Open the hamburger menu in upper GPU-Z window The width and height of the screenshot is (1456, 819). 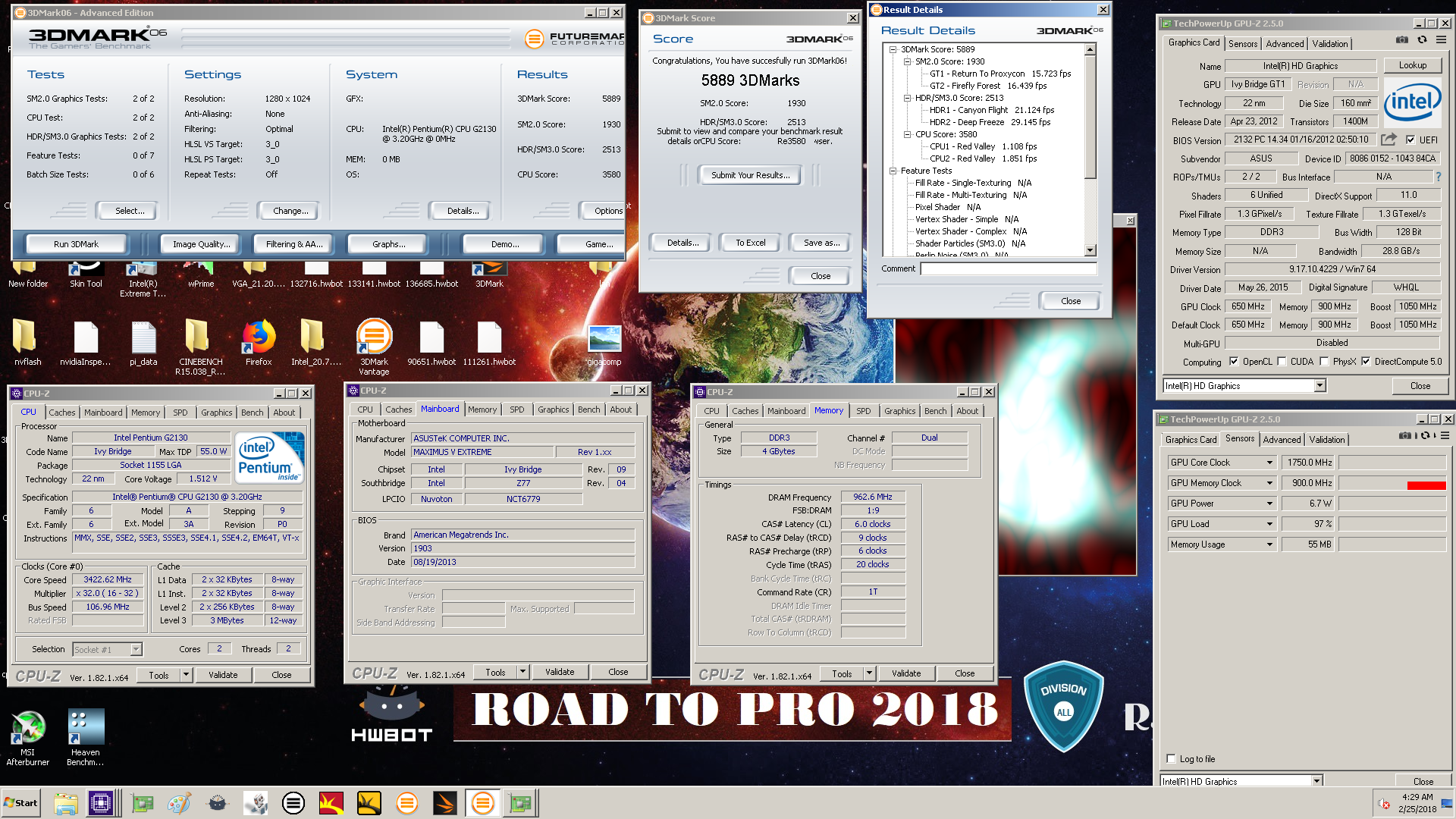[1441, 40]
